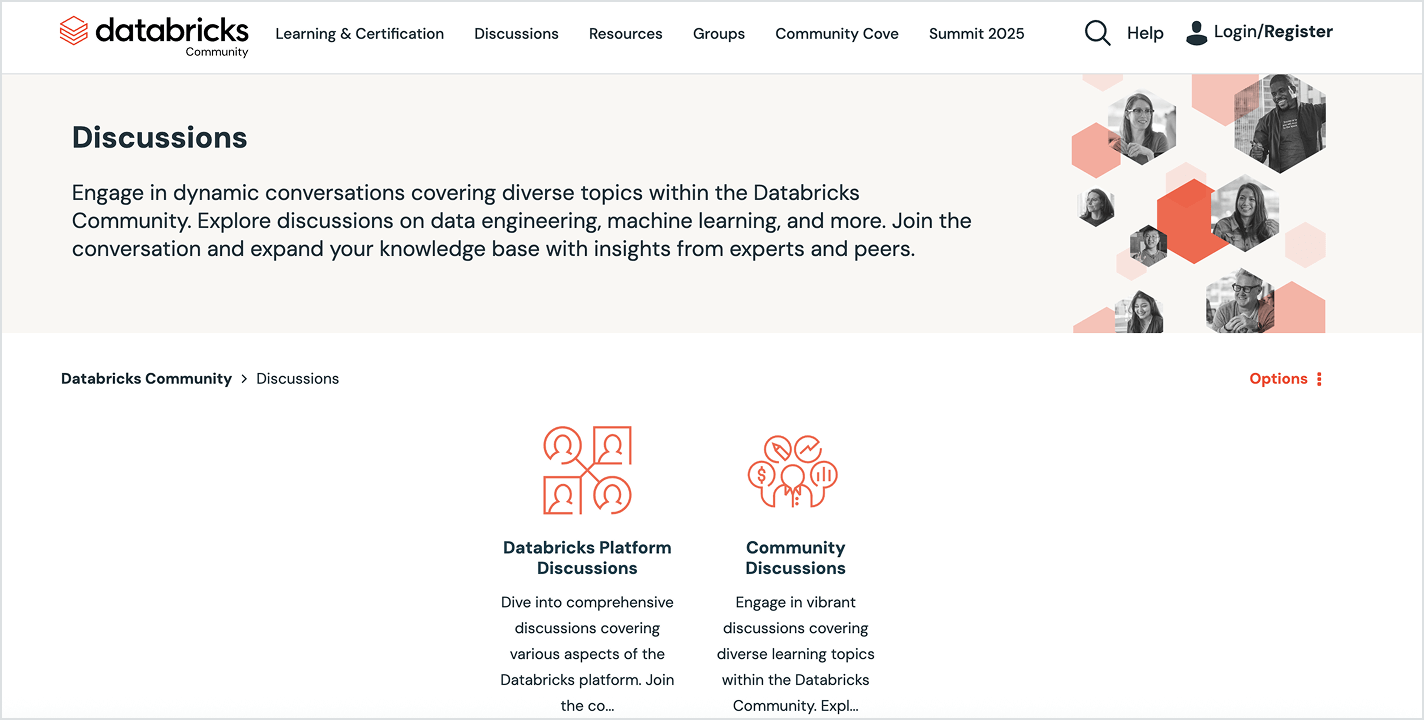Open the Options dropdown menu
The height and width of the screenshot is (720, 1424).
1285,379
